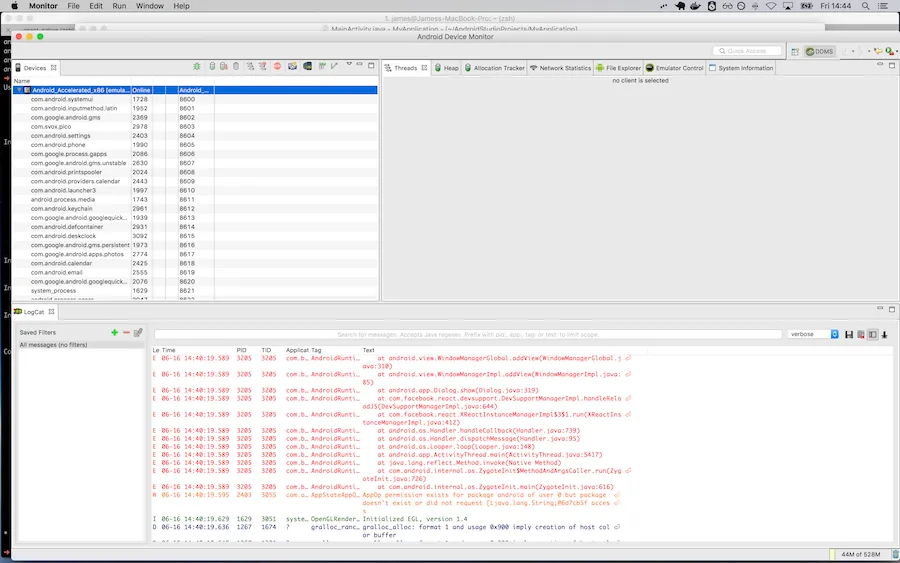Viewport: 900px width, 563px height.
Task: Toggle the saved filters view display icon
Action: (872, 335)
